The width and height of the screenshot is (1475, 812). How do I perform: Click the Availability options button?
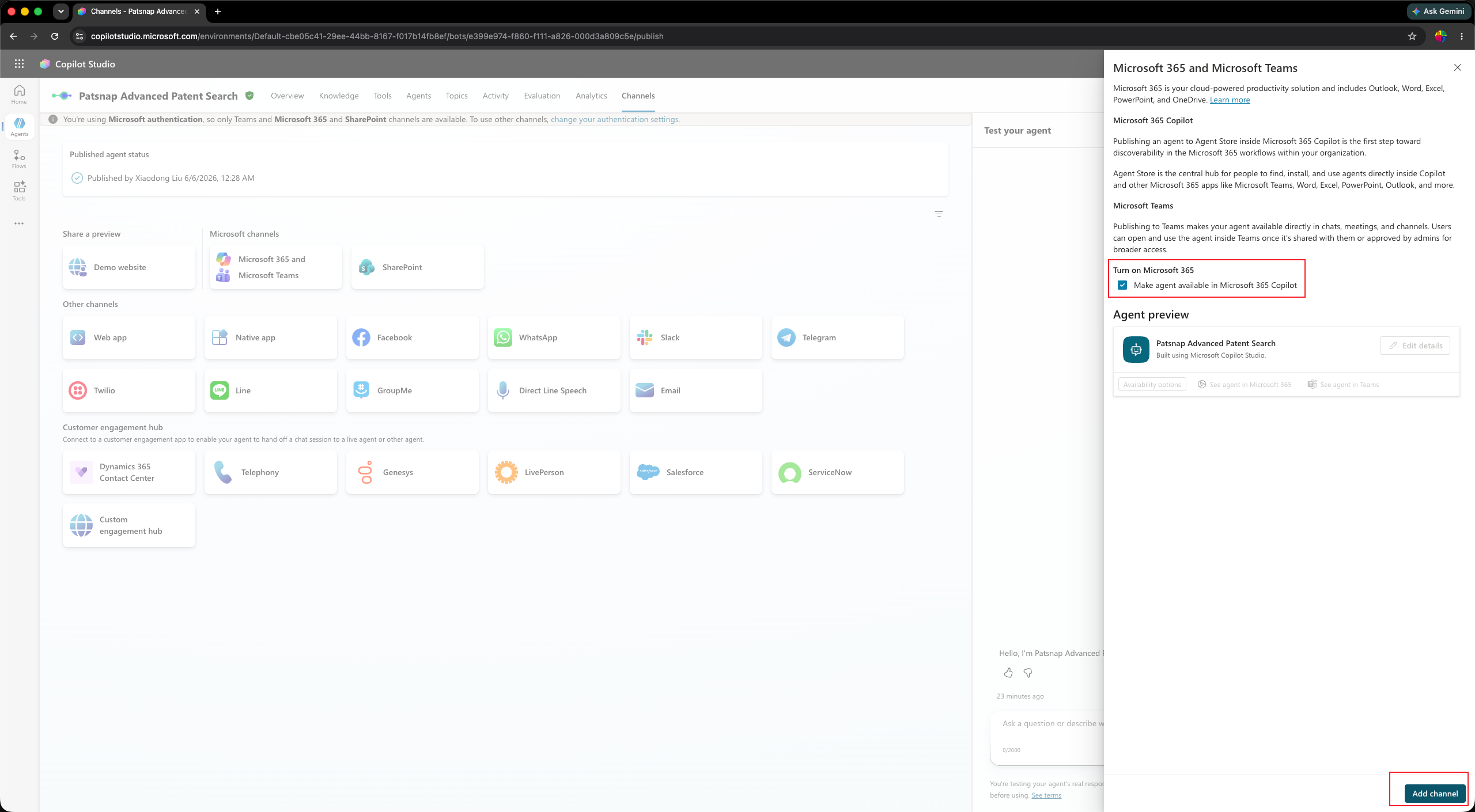pyautogui.click(x=1152, y=385)
